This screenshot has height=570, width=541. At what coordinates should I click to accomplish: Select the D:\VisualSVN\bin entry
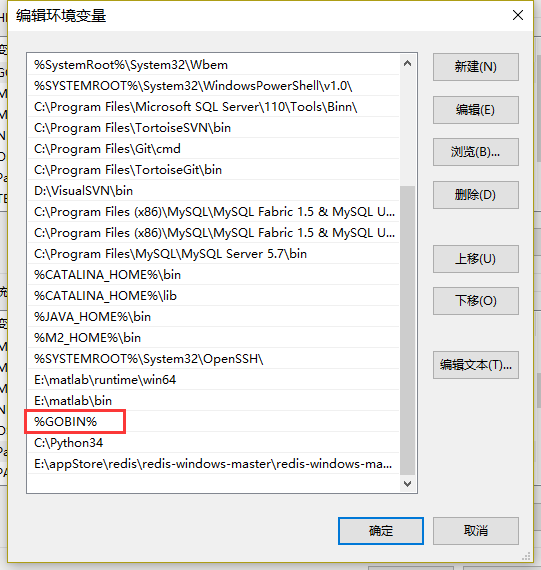213,191
